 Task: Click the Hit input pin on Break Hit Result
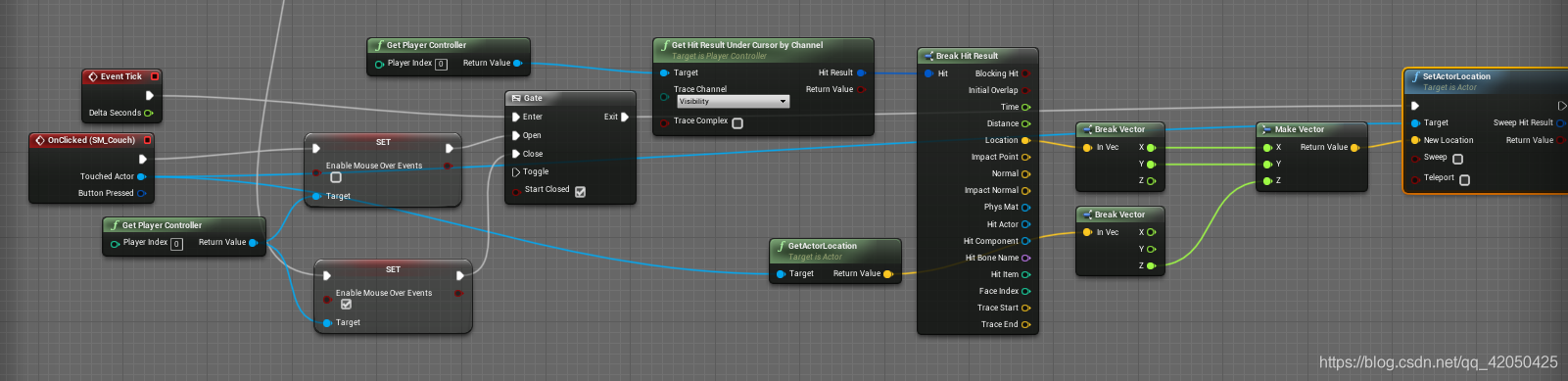pos(928,73)
